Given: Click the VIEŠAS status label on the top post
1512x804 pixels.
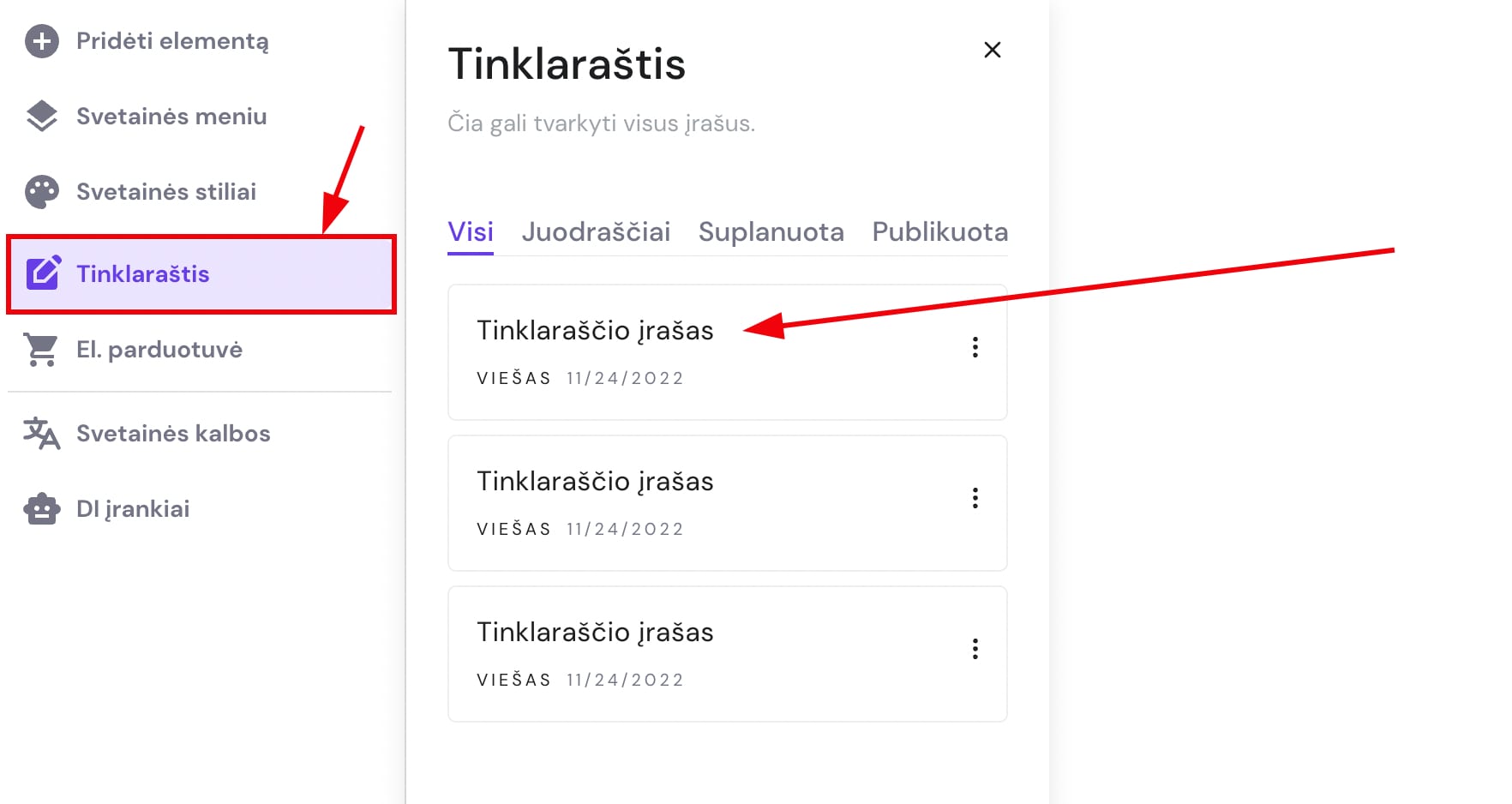Looking at the screenshot, I should [x=513, y=377].
